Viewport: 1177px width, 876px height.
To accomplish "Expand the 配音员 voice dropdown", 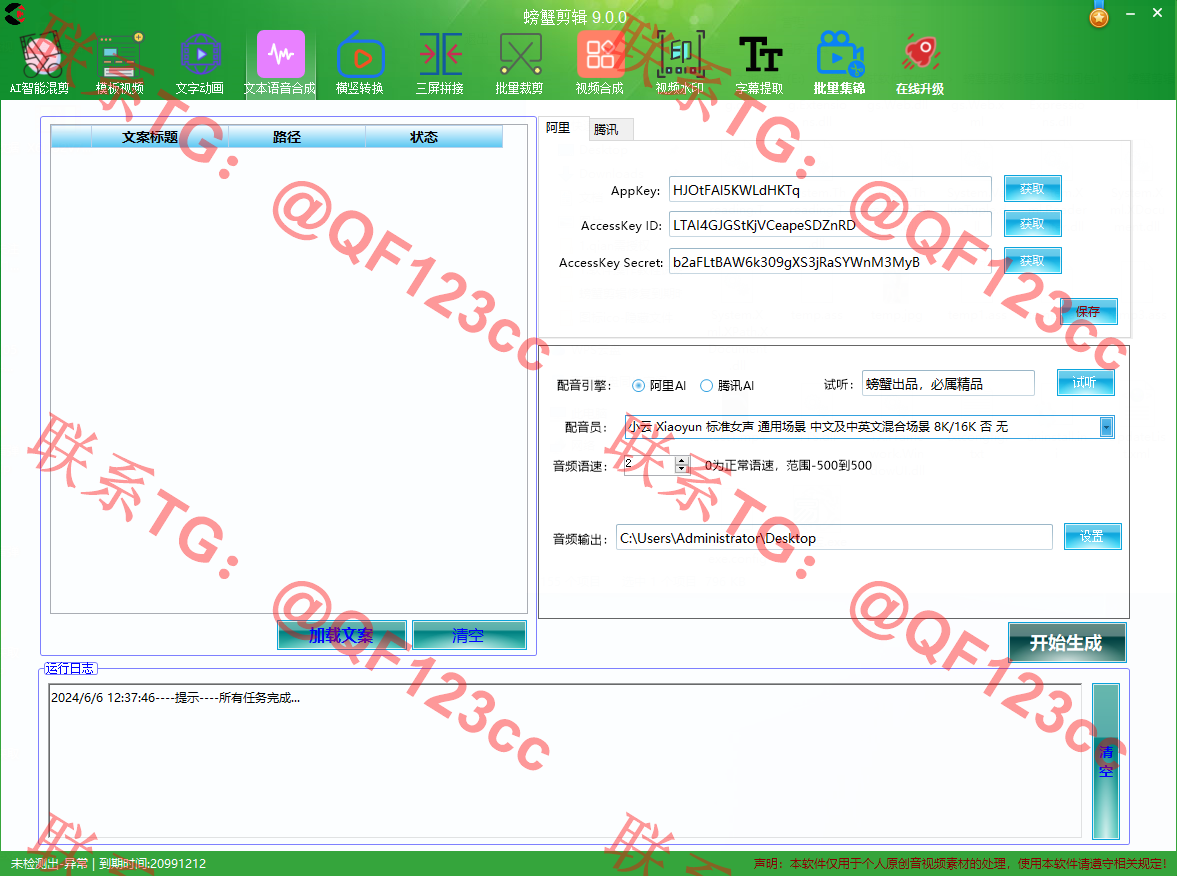I will (x=1106, y=427).
